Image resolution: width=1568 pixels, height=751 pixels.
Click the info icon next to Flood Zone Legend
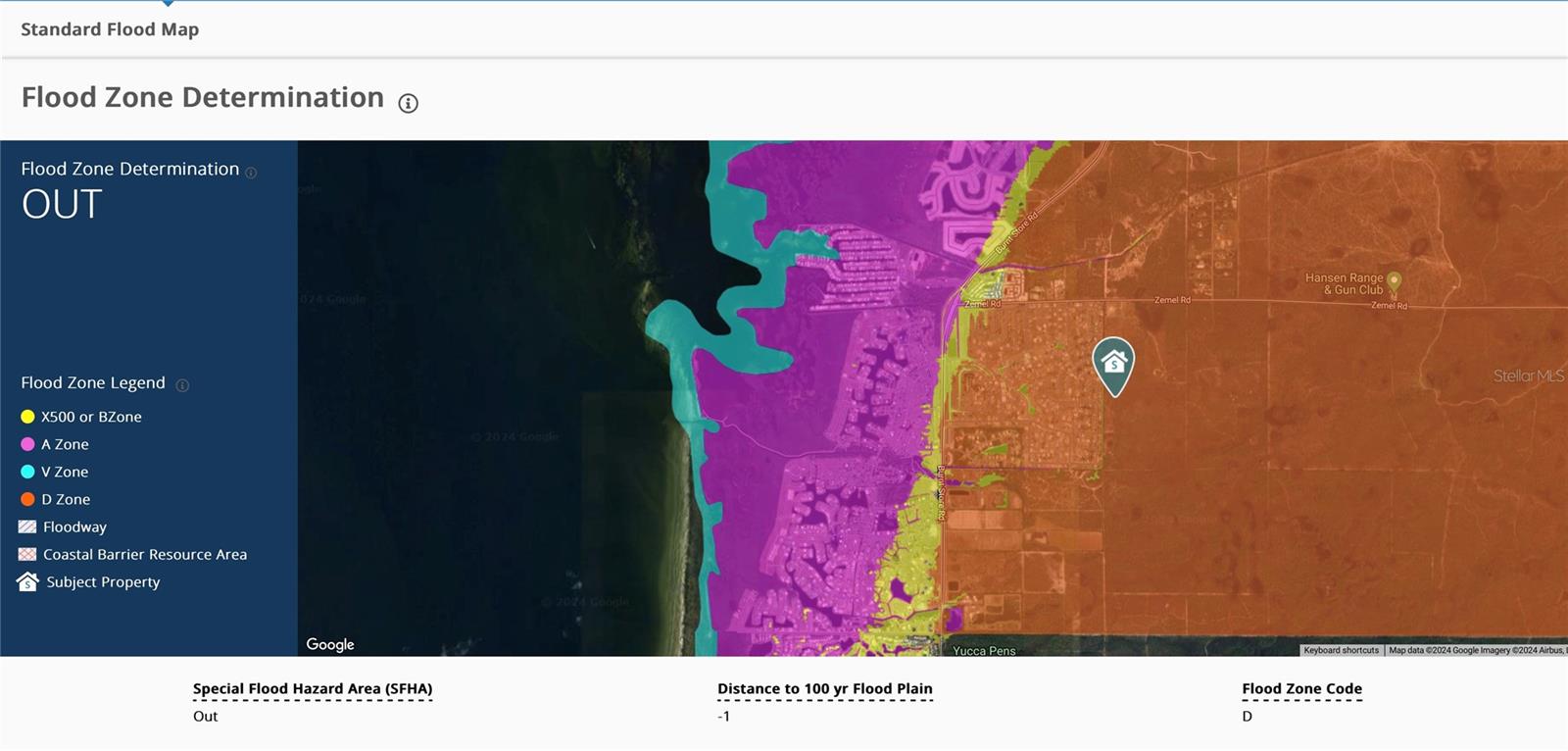182,385
